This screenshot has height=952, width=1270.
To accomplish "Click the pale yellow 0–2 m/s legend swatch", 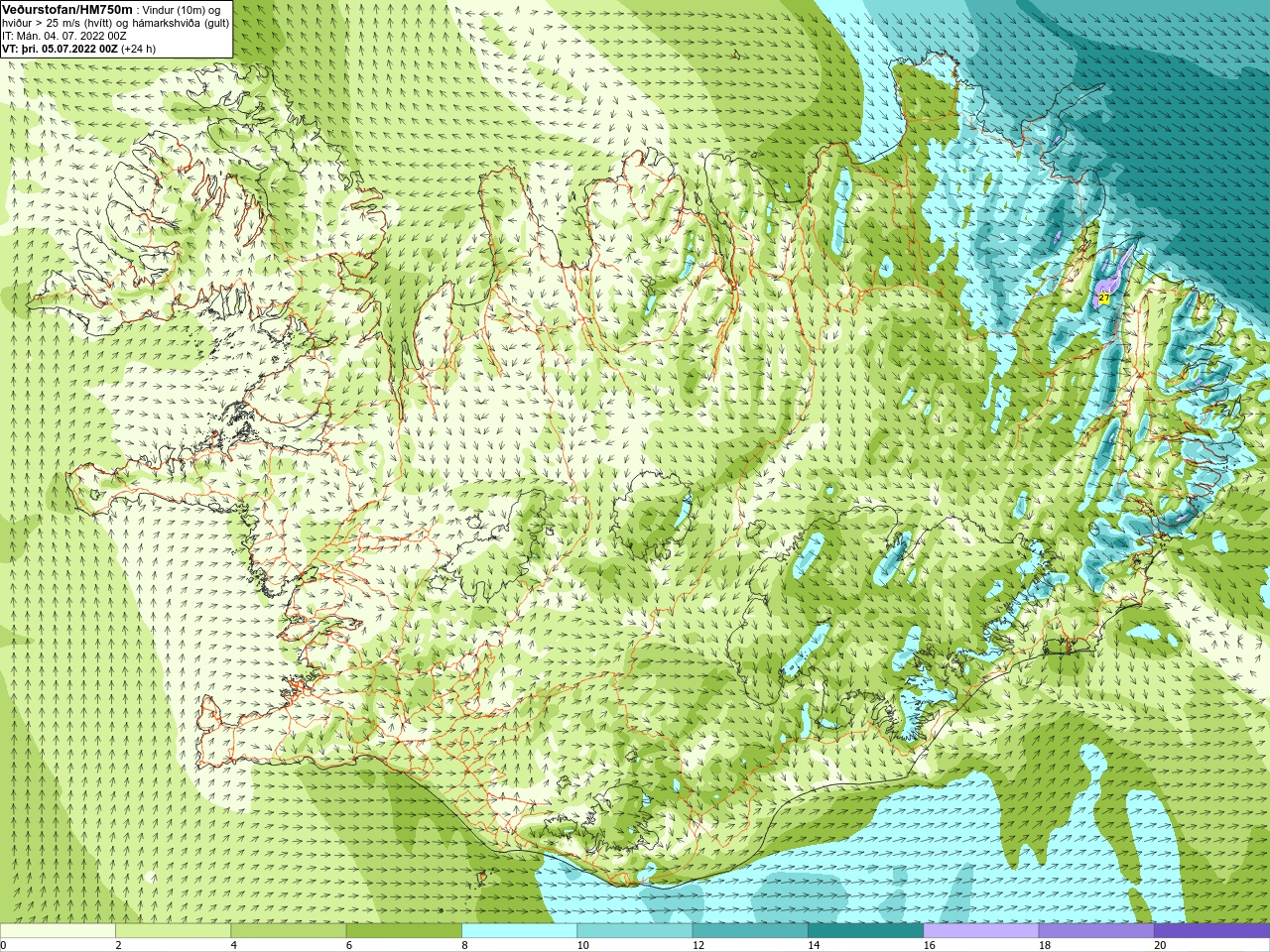I will coord(58,930).
